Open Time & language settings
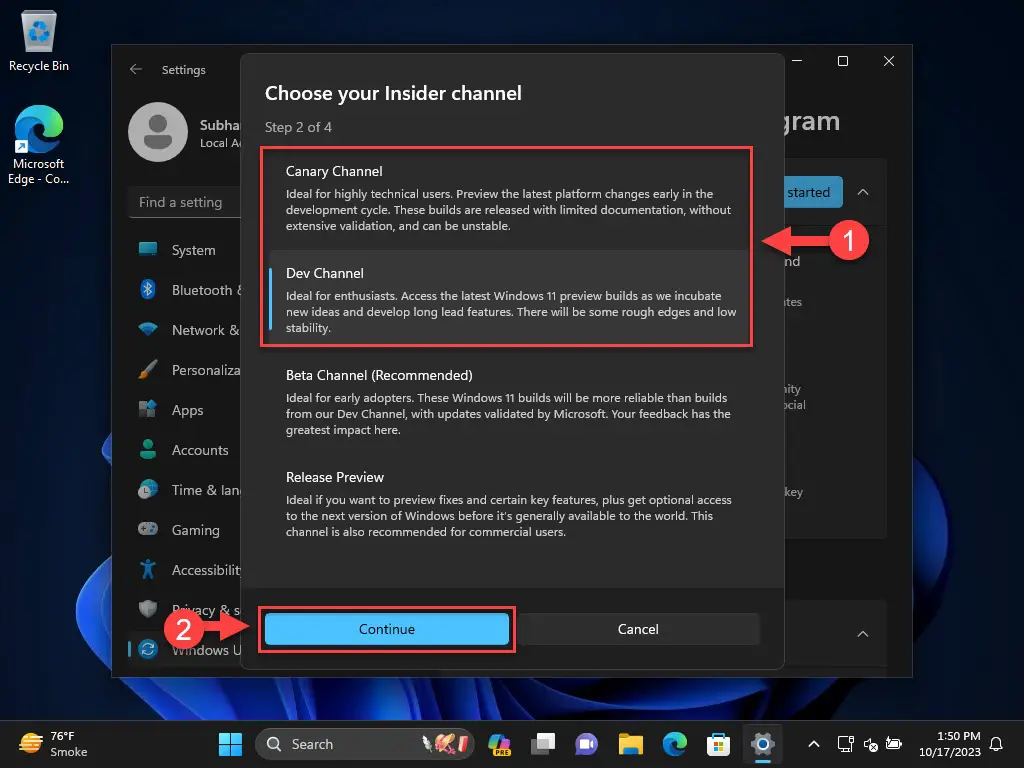 (x=186, y=490)
